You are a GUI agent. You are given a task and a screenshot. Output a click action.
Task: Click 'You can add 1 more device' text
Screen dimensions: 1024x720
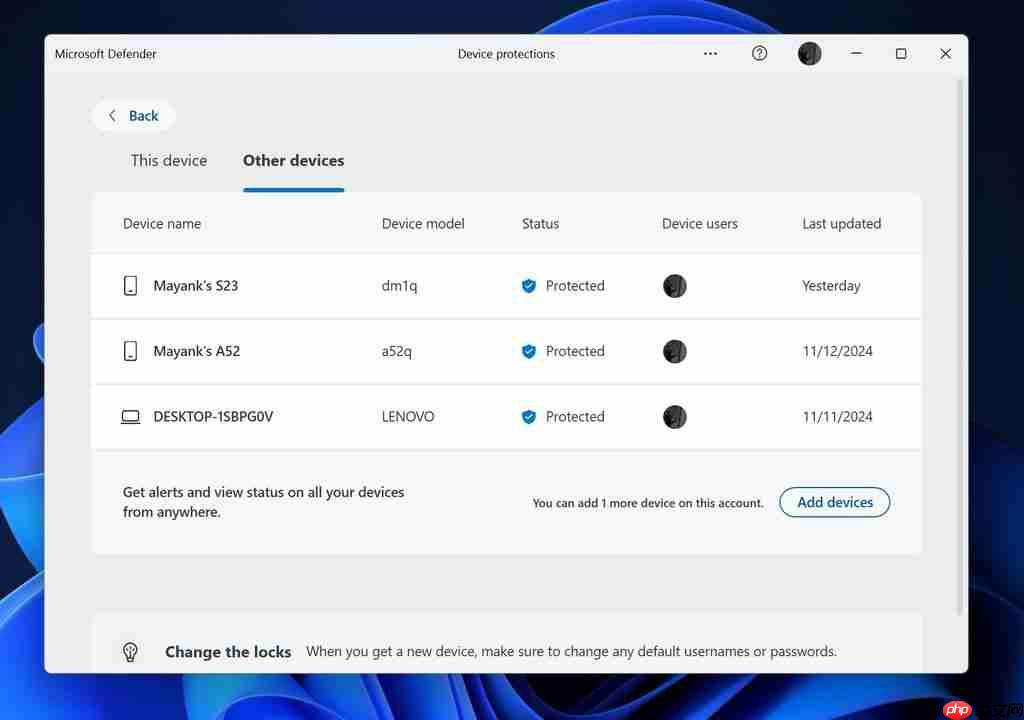coord(647,503)
